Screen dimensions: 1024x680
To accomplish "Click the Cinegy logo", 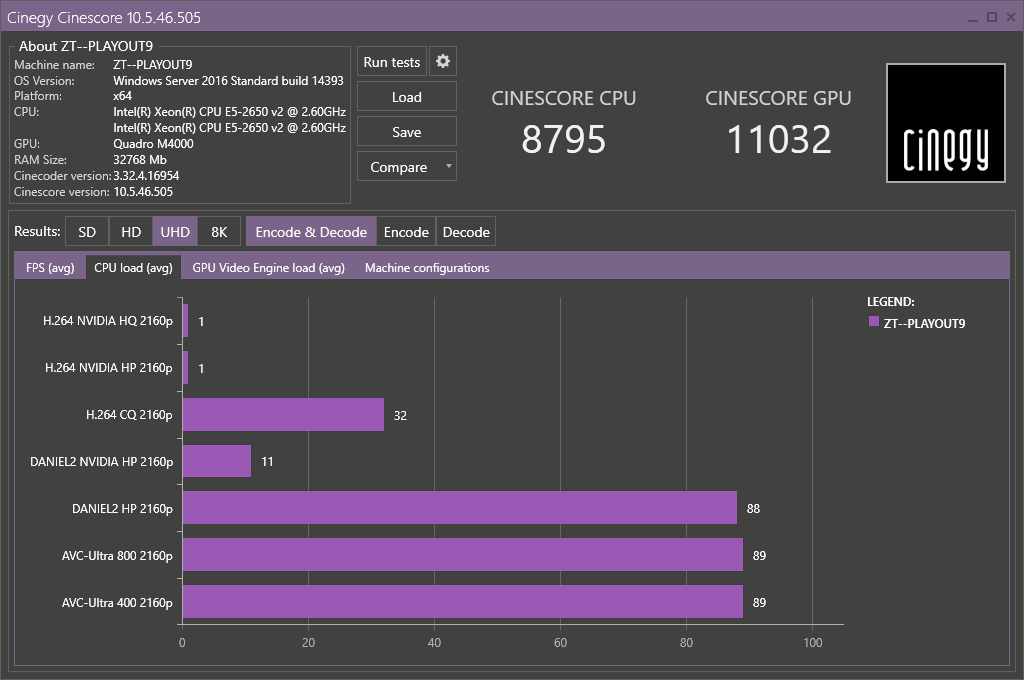I will (945, 123).
